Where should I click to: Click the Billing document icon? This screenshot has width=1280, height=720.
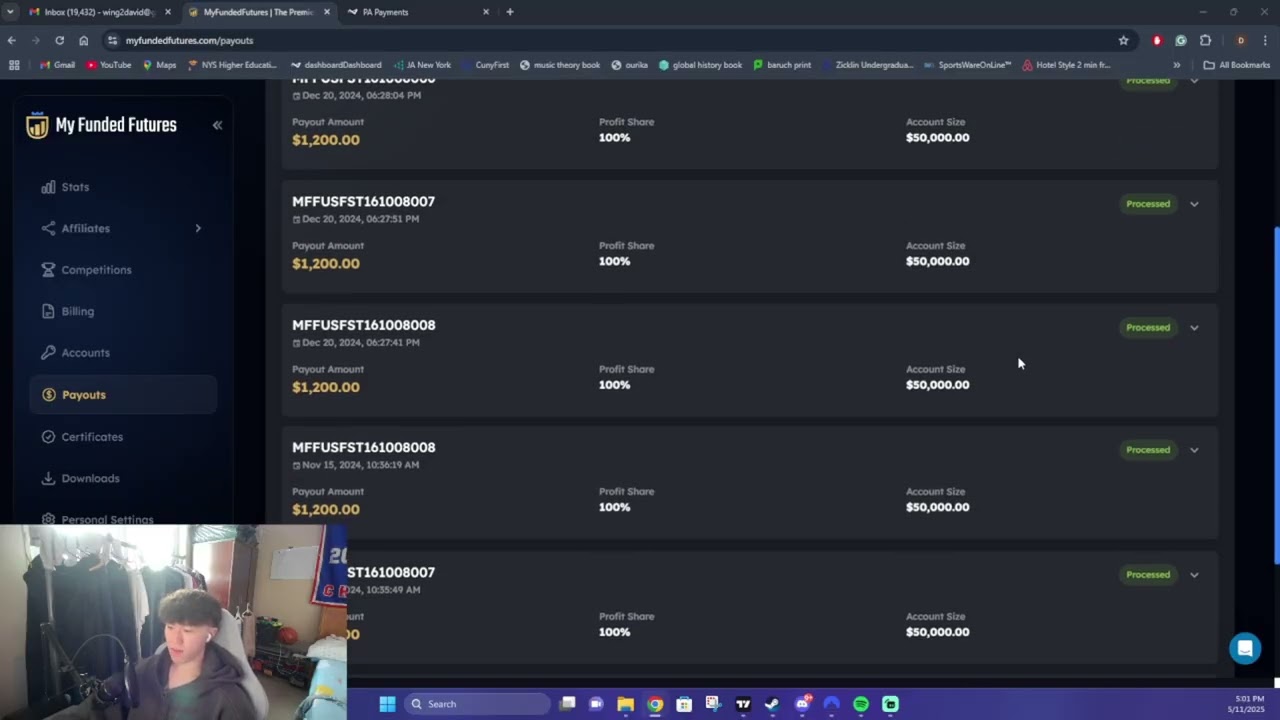click(48, 311)
